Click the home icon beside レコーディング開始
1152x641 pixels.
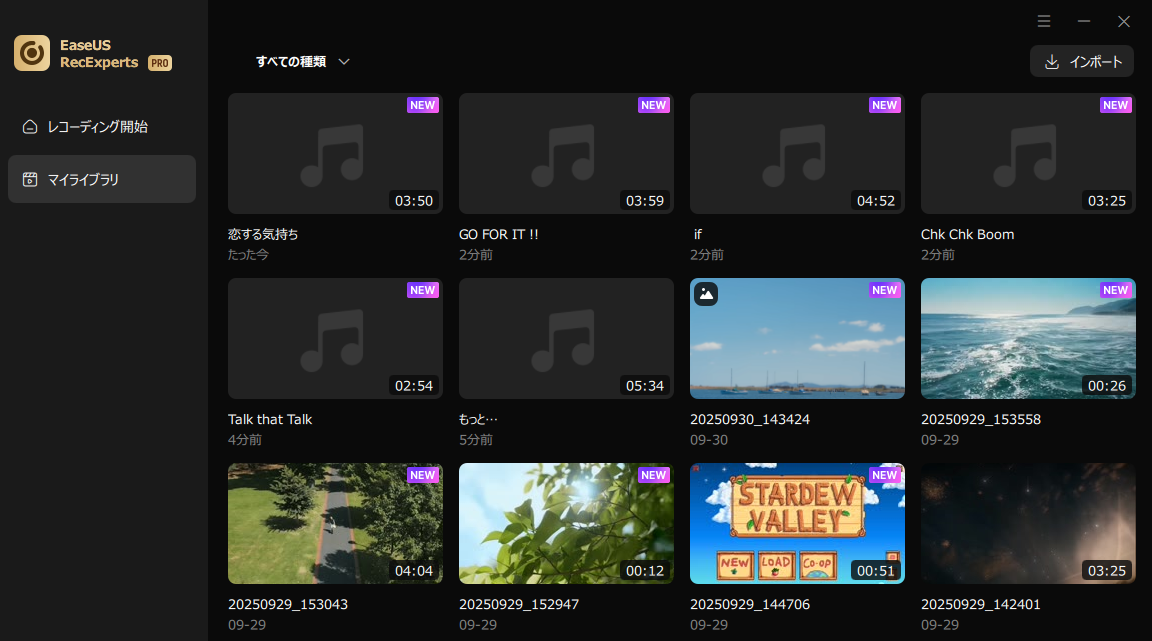(30, 127)
